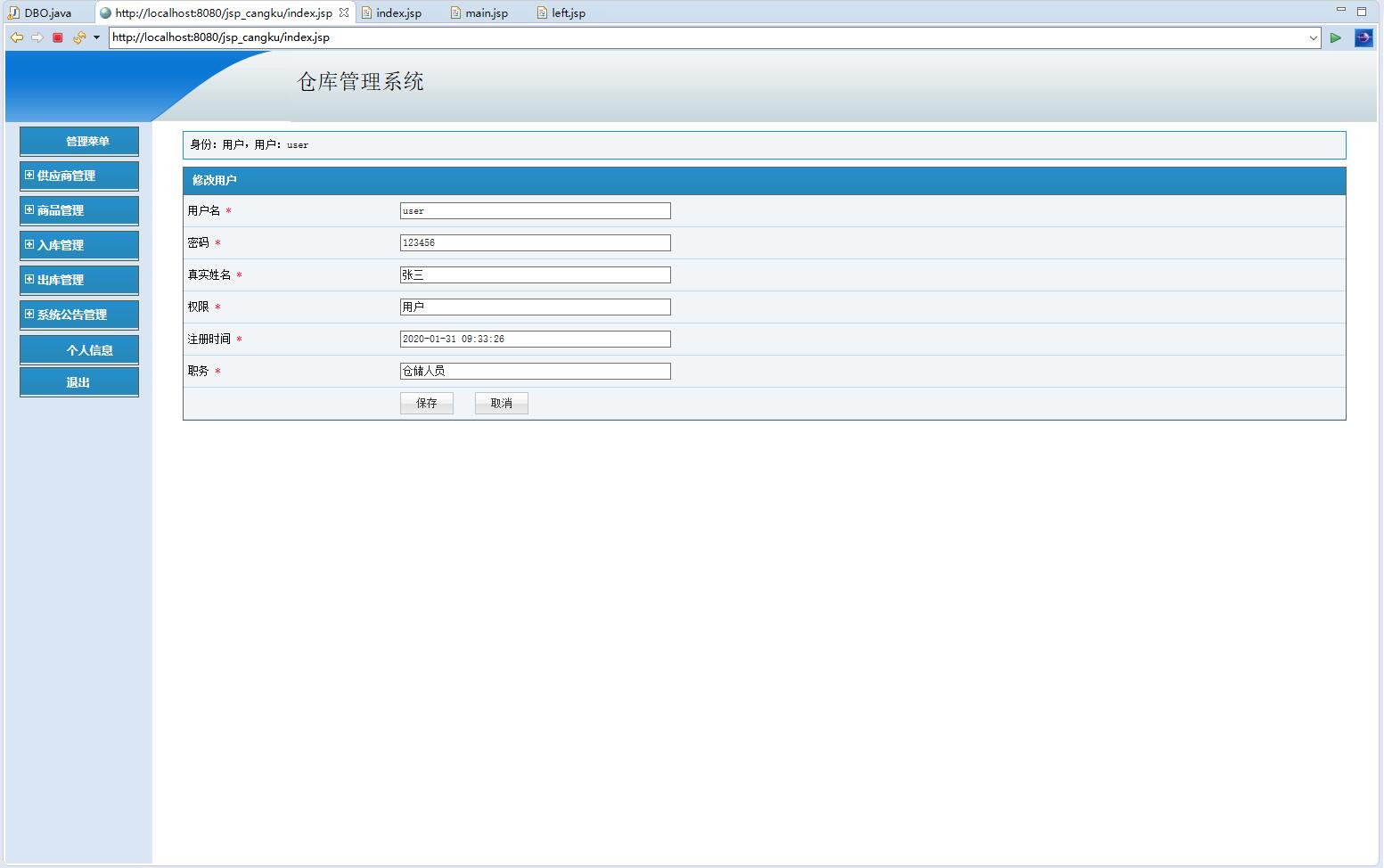Click the 权限 input containing 用户
This screenshot has width=1384, height=868.
pyautogui.click(x=536, y=307)
